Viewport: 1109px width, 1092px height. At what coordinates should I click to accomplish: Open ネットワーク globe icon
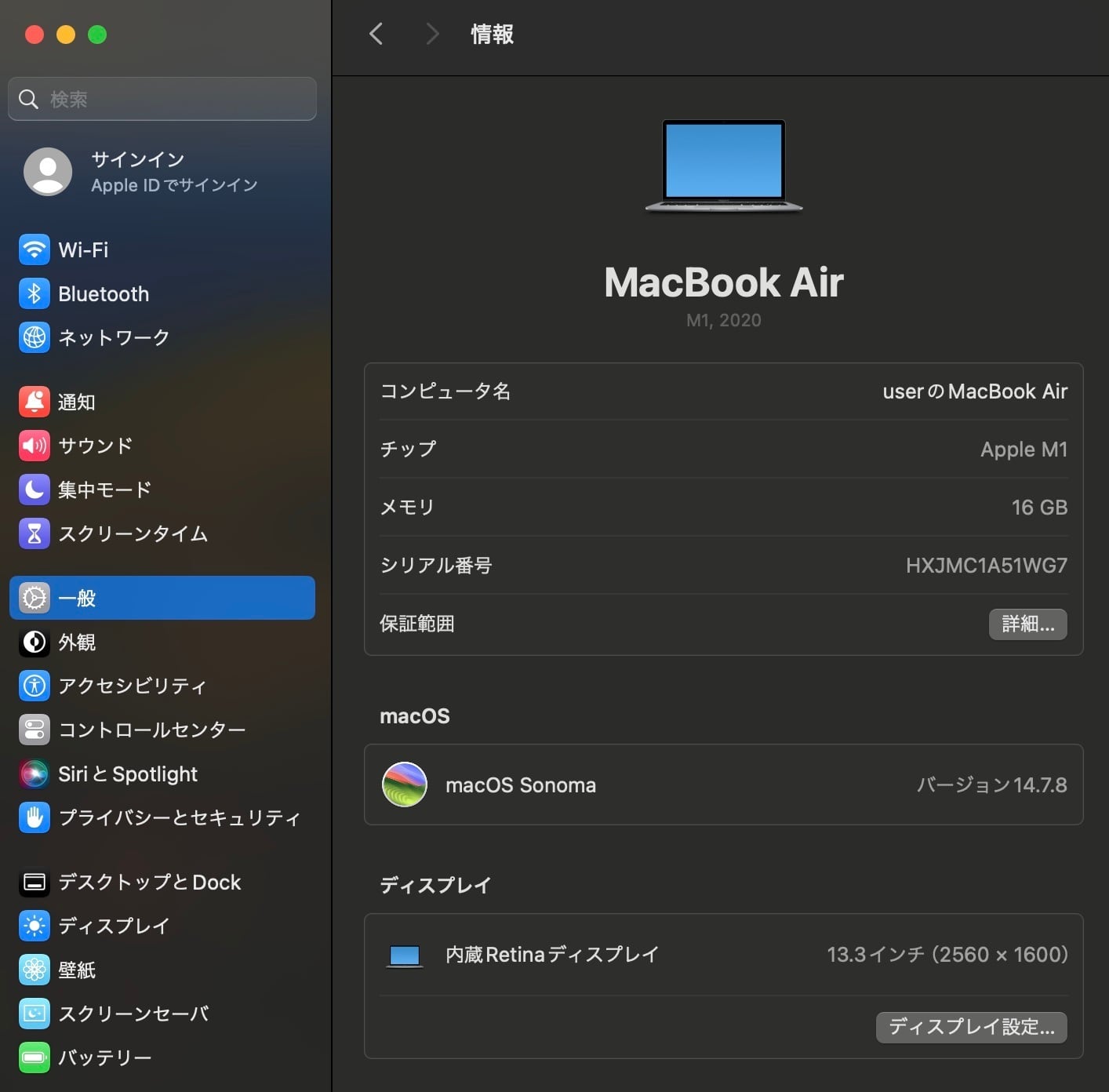pos(34,337)
